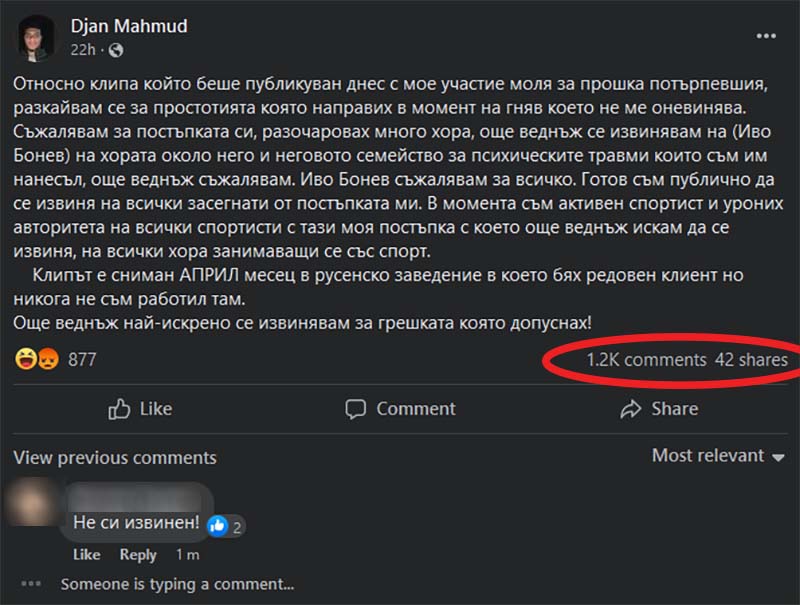Like the comment "Не си извинен!"
Screen dimensions: 800x605
click(x=86, y=555)
